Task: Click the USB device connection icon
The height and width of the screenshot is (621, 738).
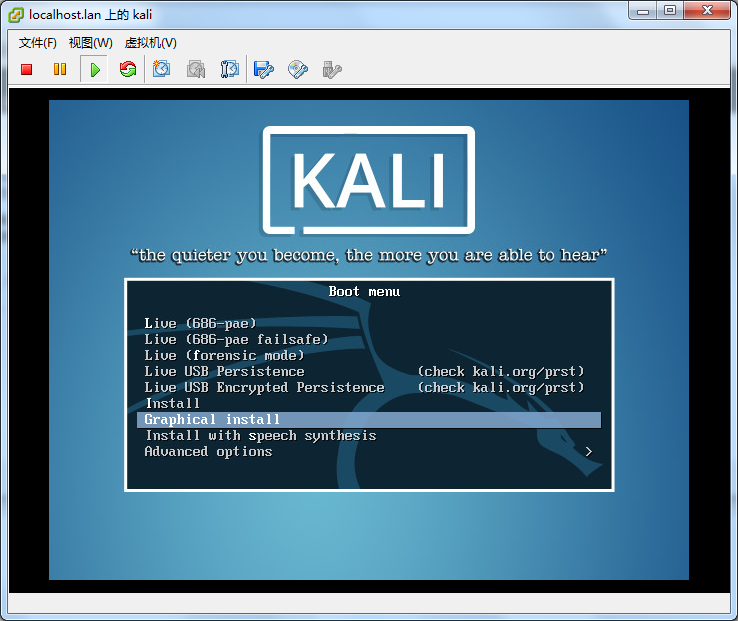Action: (x=332, y=70)
